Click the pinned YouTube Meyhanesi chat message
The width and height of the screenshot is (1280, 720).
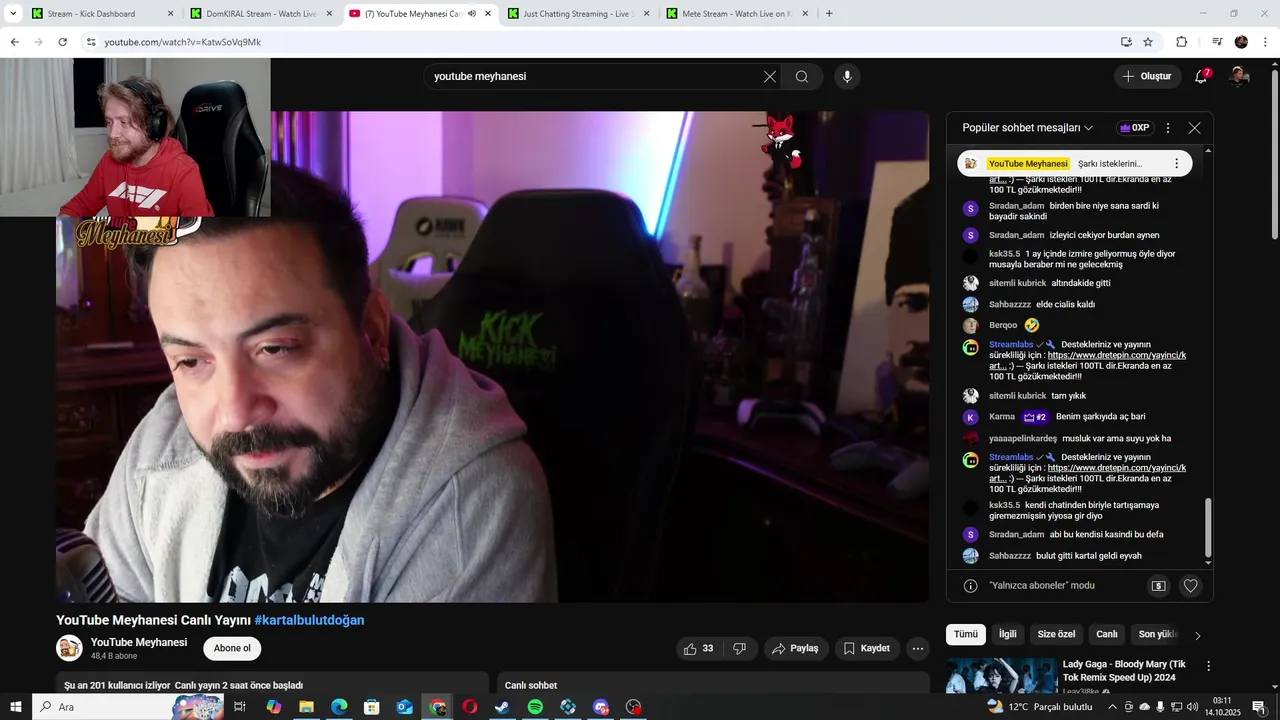[1075, 163]
